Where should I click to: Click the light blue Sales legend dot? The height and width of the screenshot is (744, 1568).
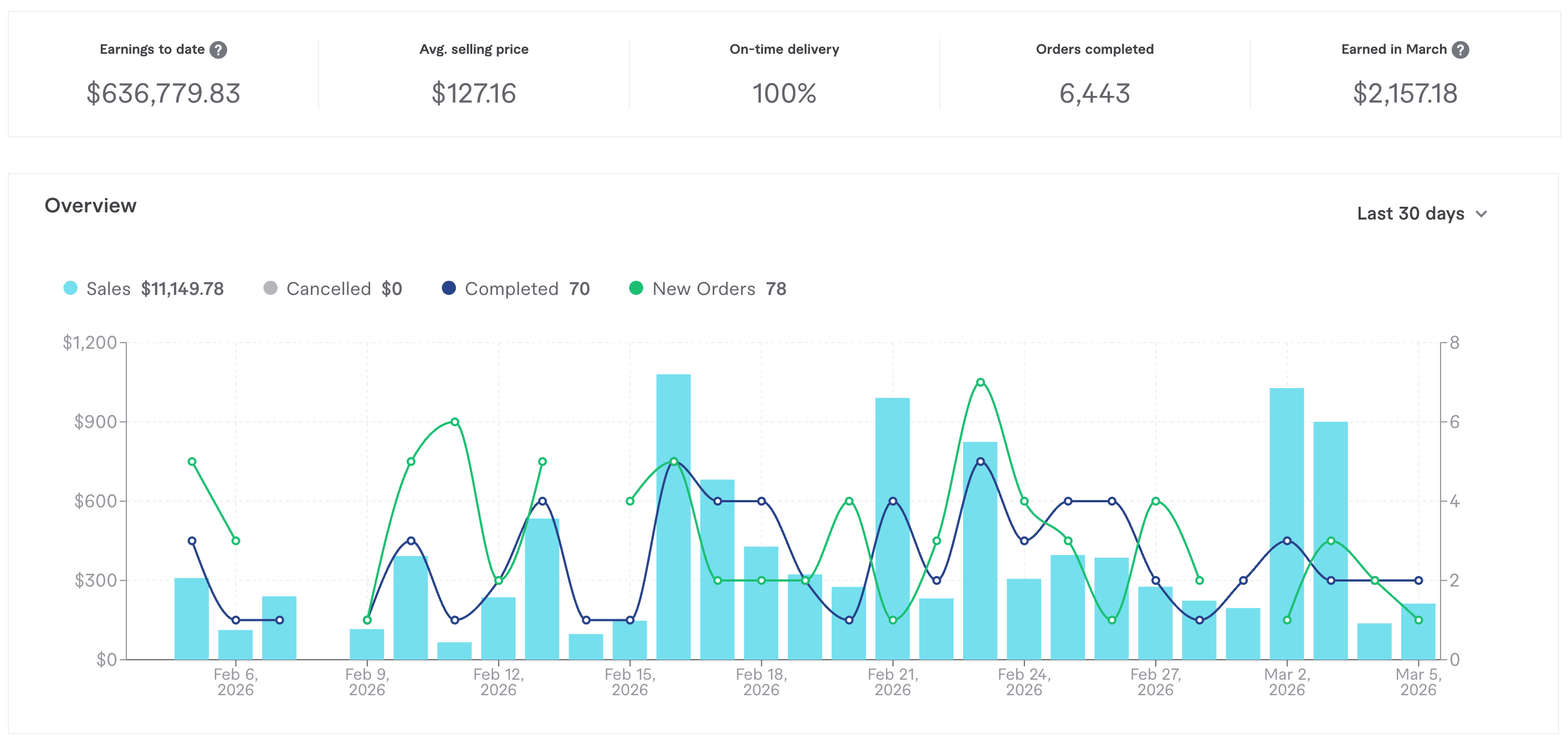pyautogui.click(x=70, y=288)
